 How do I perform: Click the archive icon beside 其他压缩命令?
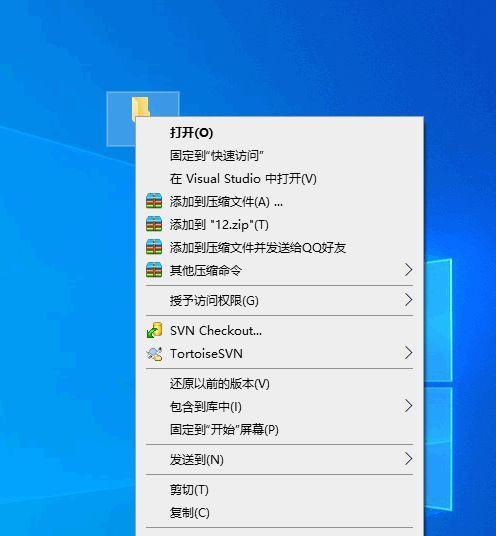[x=154, y=270]
